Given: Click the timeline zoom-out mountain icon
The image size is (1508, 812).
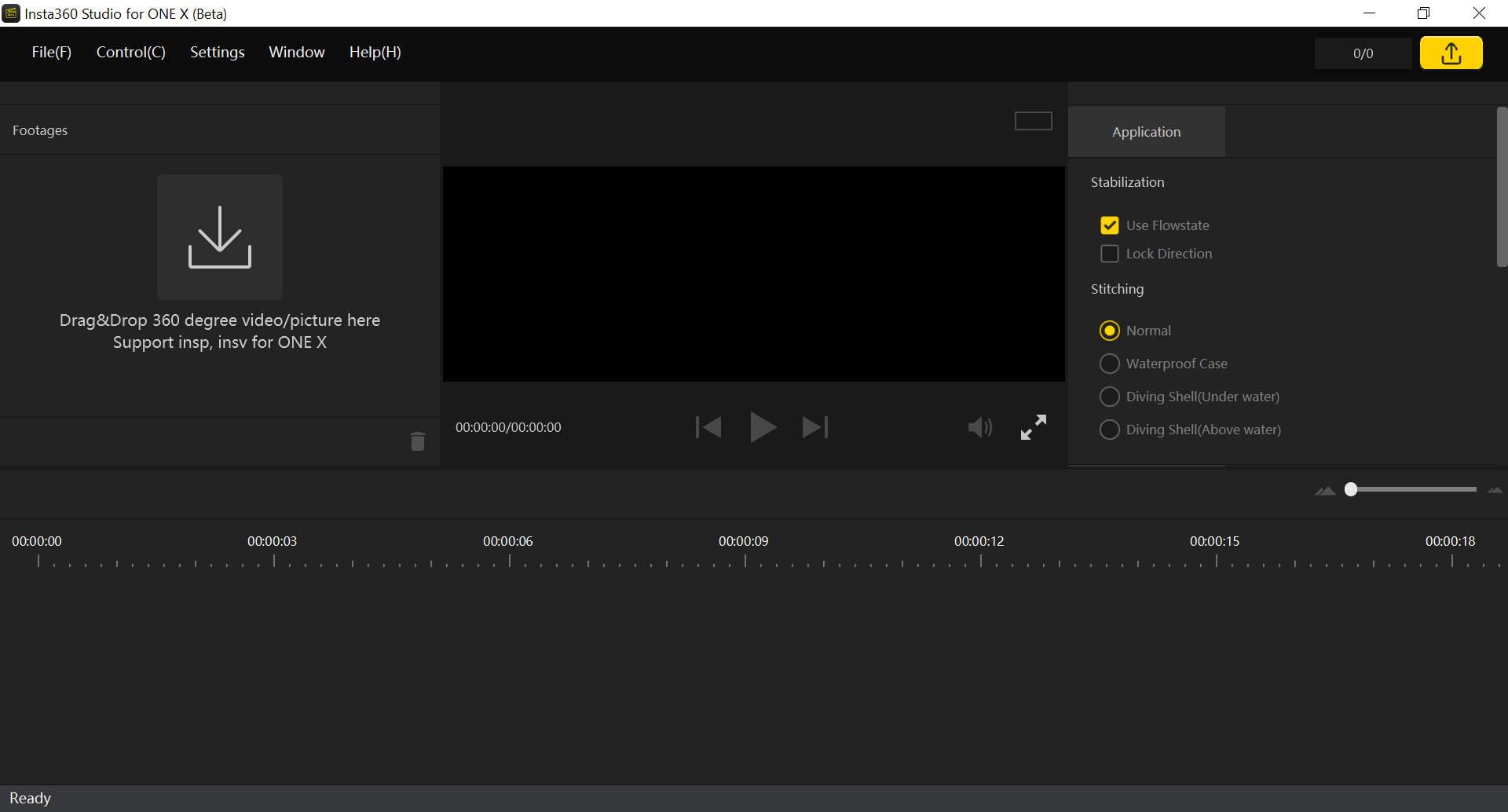Looking at the screenshot, I should pyautogui.click(x=1325, y=491).
